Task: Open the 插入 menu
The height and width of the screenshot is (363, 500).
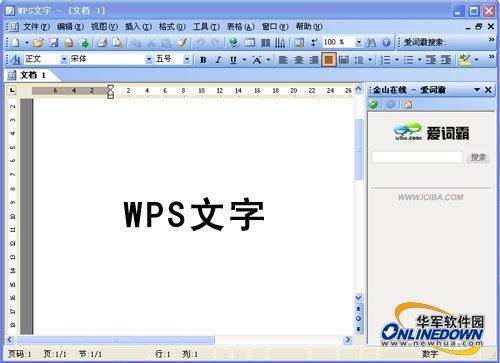Action: click(138, 26)
